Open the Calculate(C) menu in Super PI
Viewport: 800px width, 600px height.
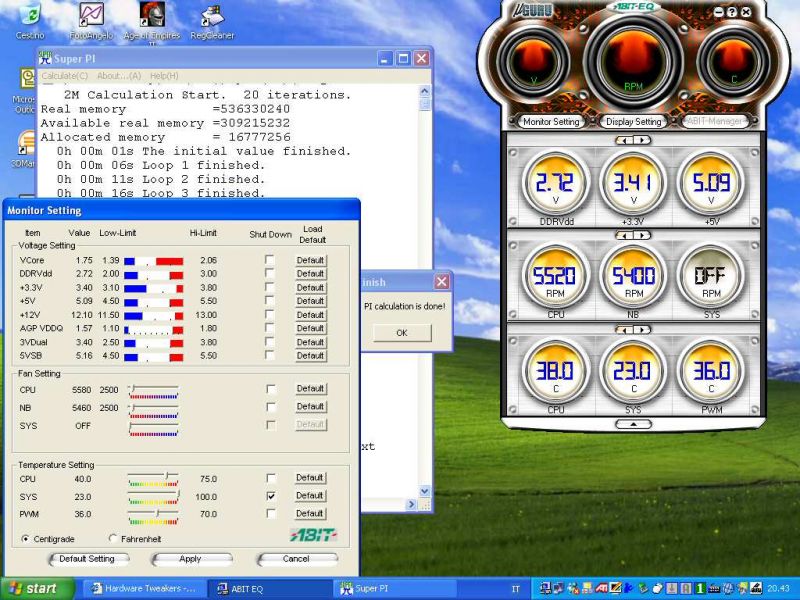65,76
